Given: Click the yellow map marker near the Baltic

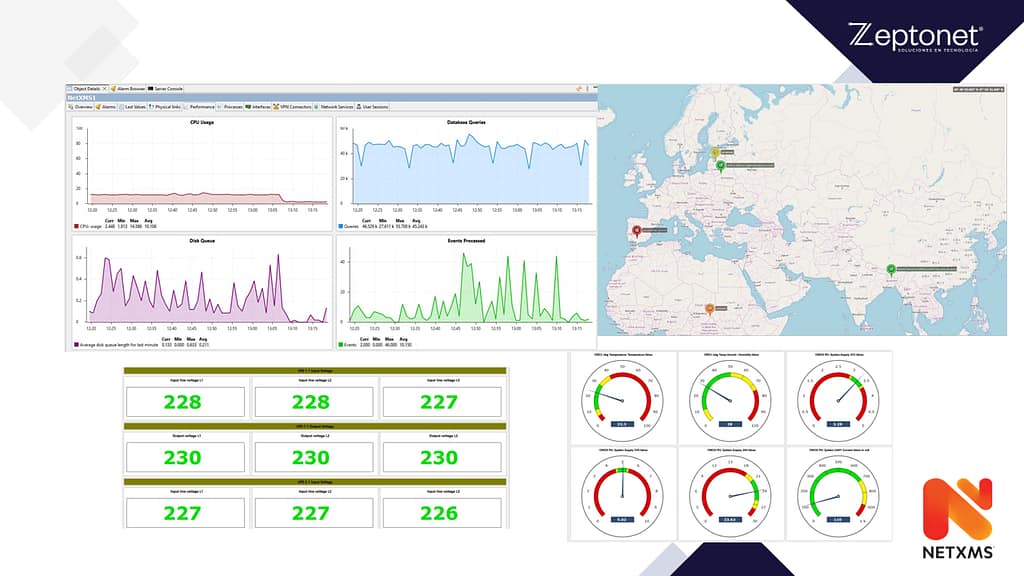Looking at the screenshot, I should point(715,153).
